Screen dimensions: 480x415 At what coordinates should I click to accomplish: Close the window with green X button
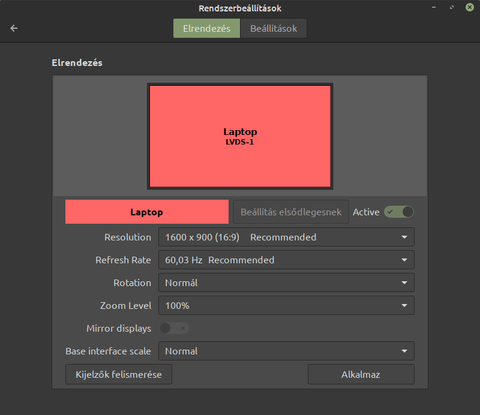(470, 7)
